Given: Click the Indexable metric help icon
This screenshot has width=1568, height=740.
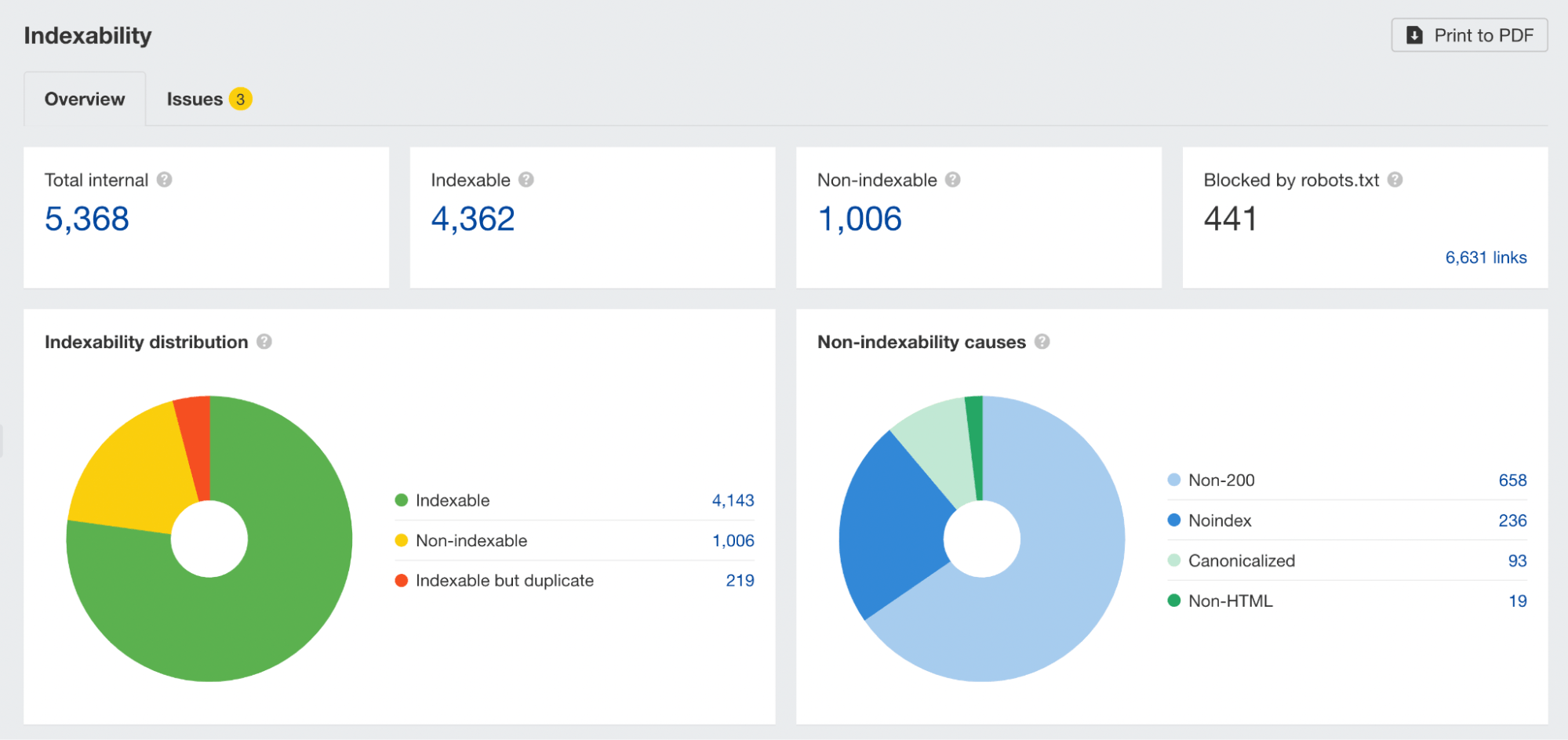Looking at the screenshot, I should point(526,179).
